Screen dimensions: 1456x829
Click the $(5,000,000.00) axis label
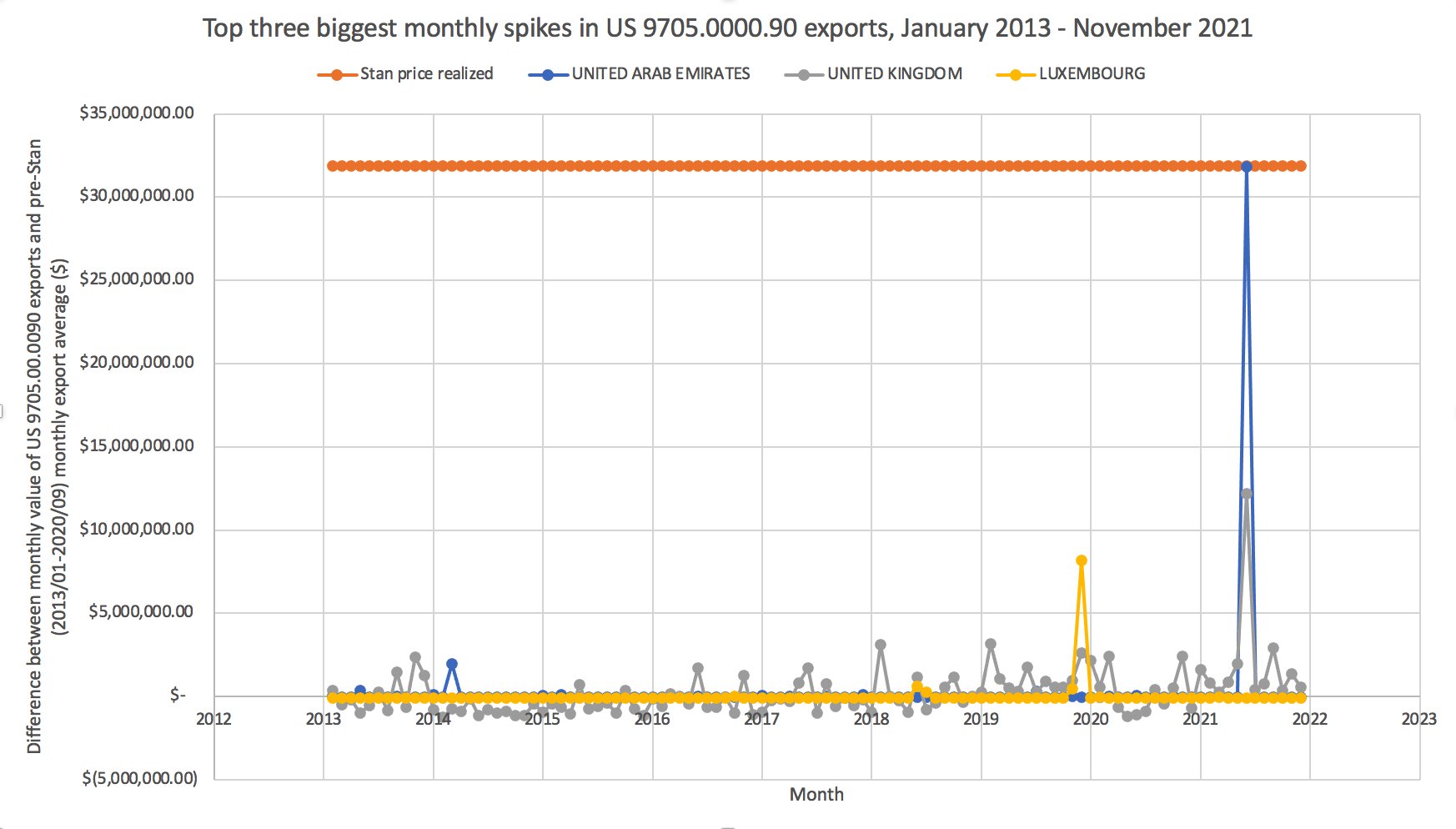(138, 778)
